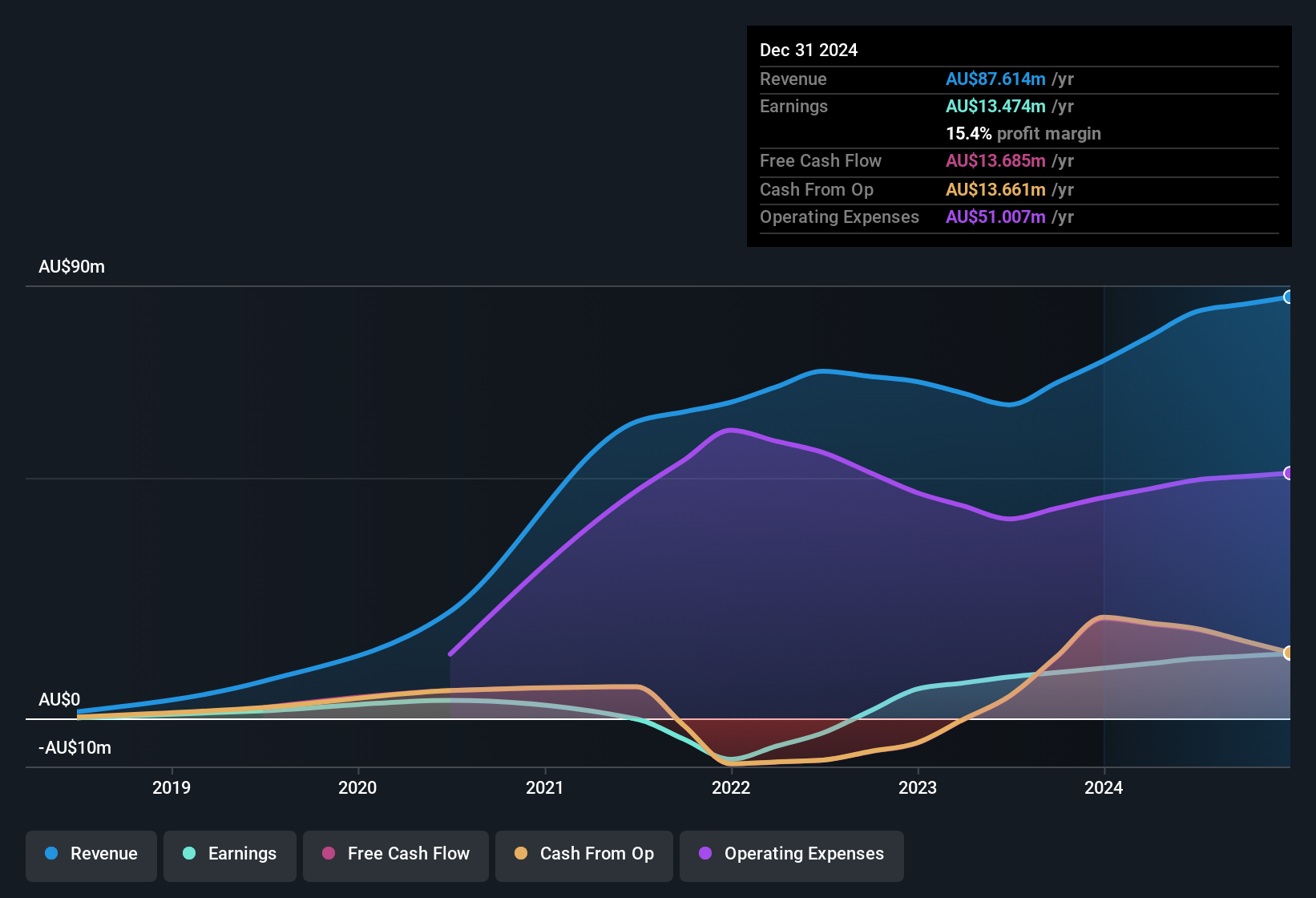Click the AU$90m y-axis label
This screenshot has width=1316, height=898.
(x=71, y=267)
